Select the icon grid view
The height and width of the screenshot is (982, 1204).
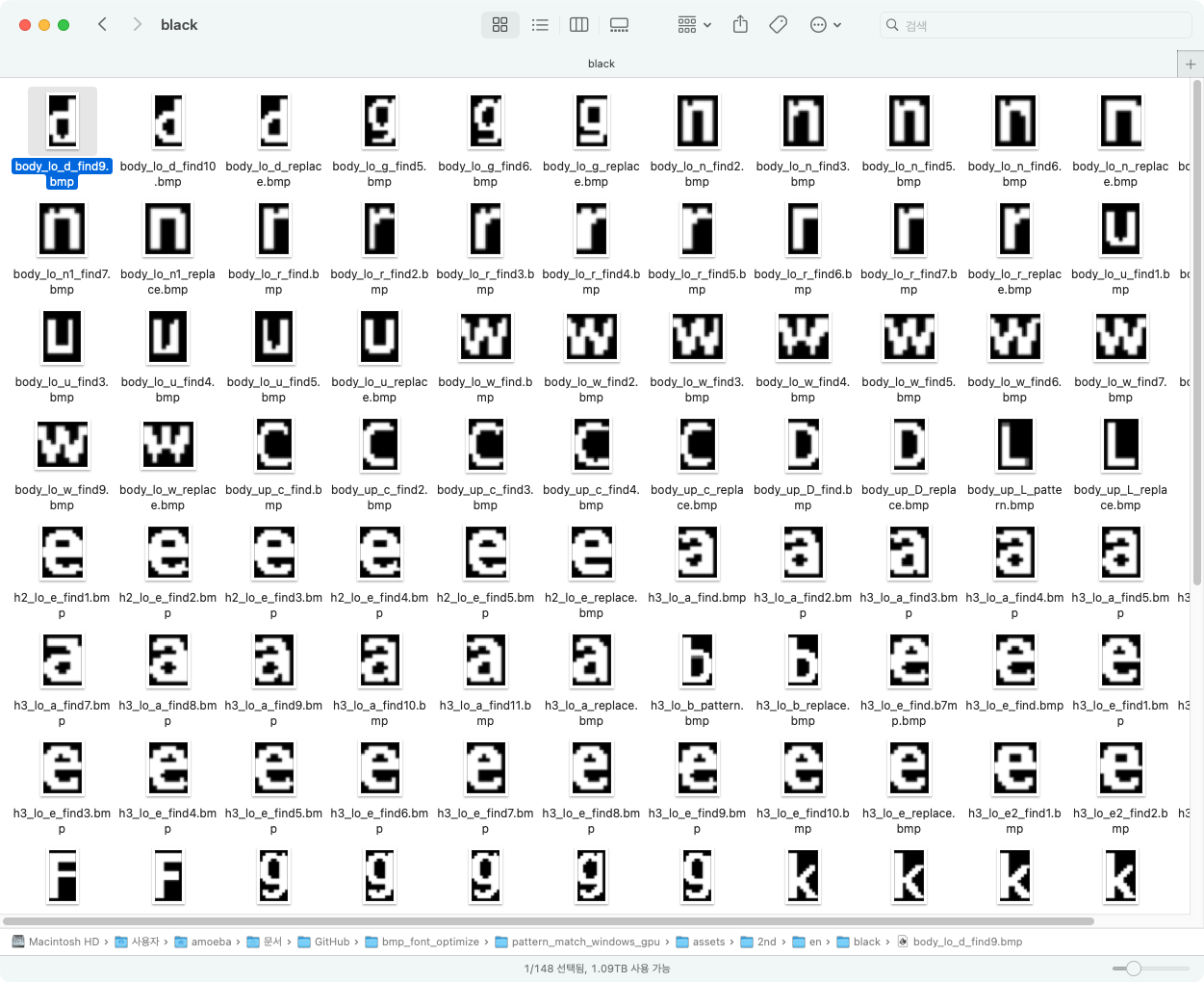(x=500, y=25)
